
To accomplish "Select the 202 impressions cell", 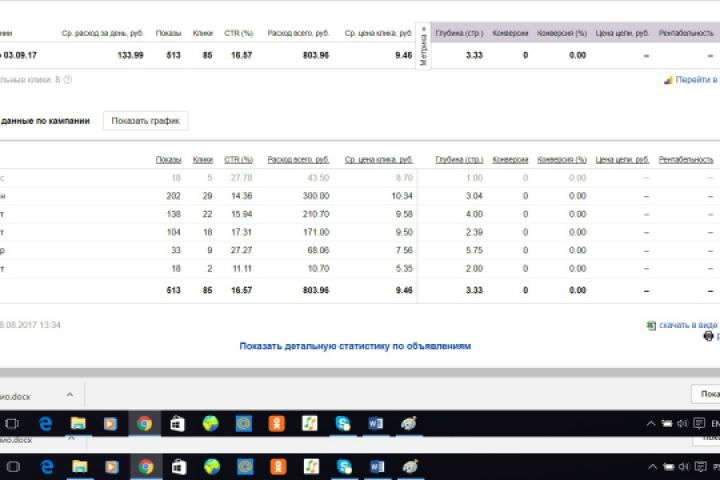I will tap(173, 196).
